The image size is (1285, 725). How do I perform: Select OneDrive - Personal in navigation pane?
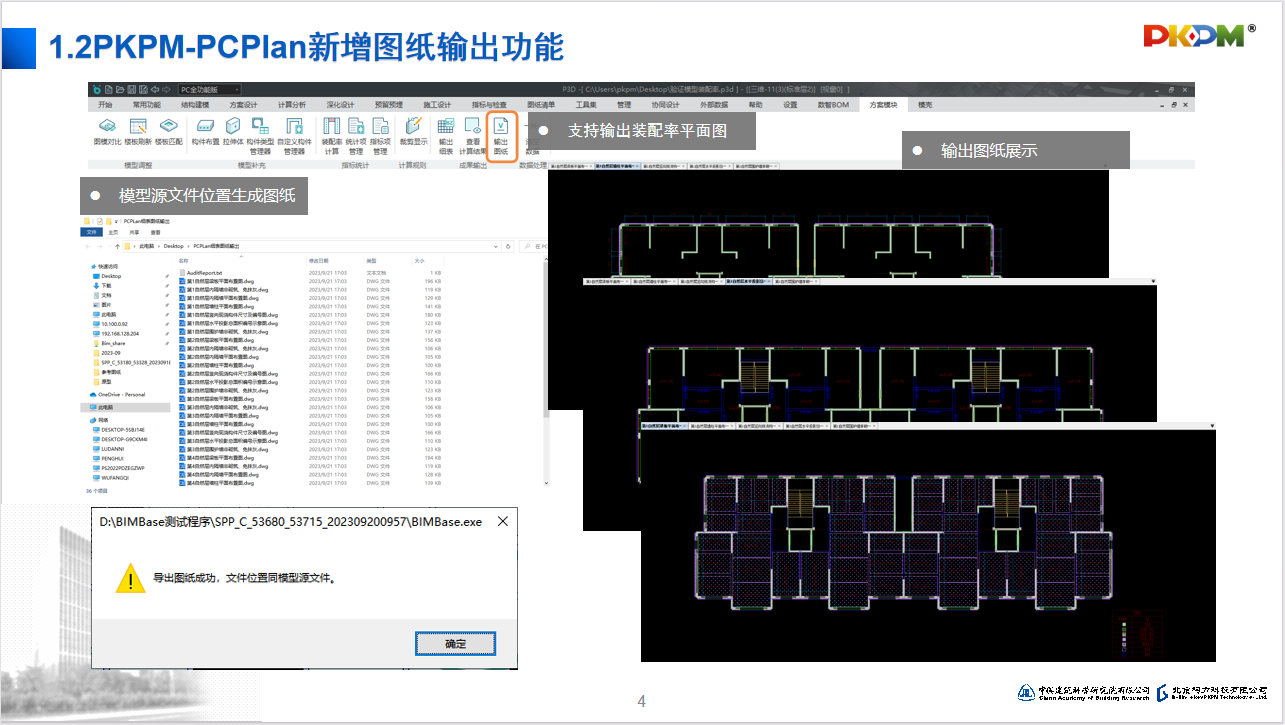pos(121,395)
